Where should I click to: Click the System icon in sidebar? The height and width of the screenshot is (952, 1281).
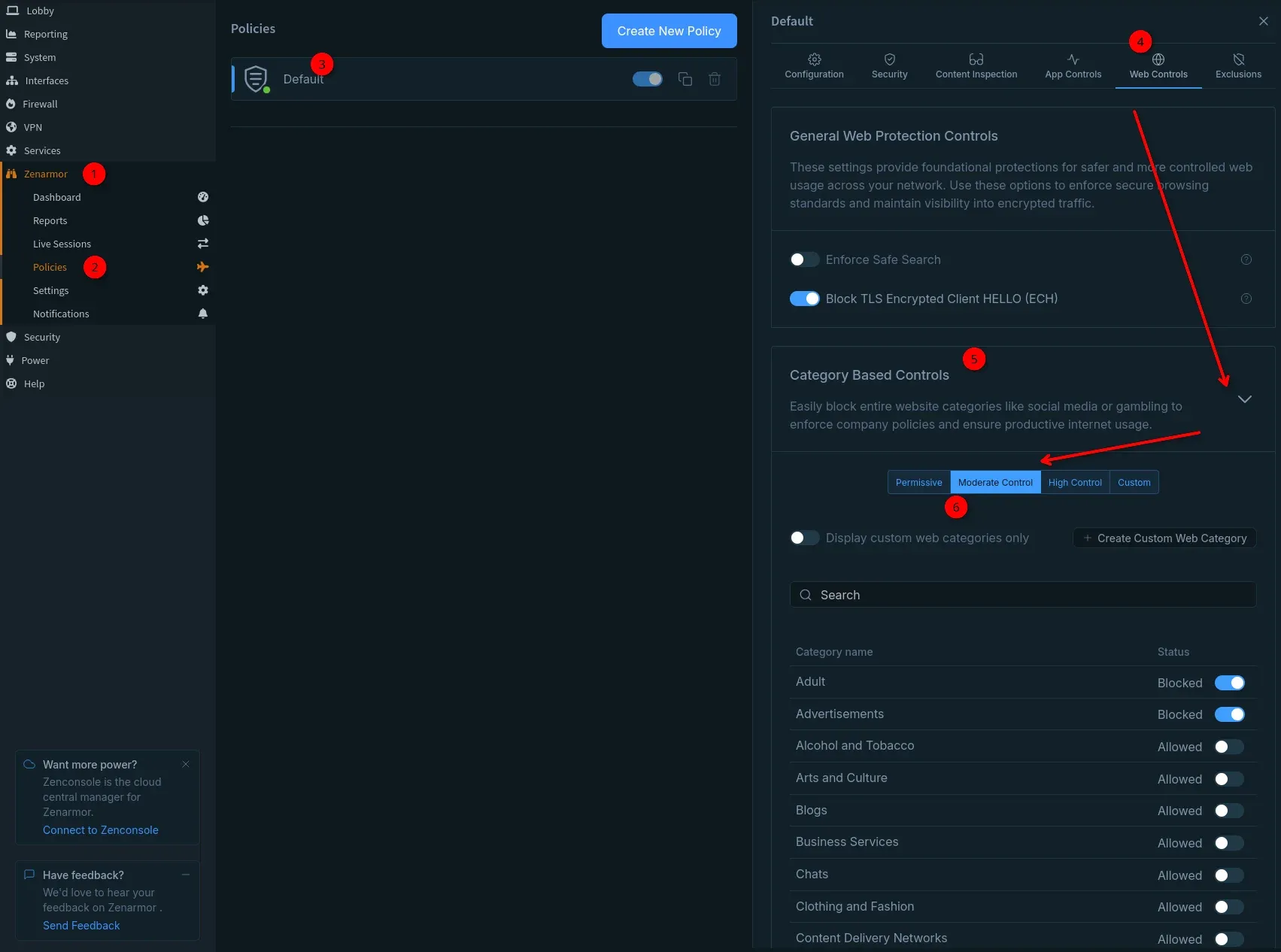pos(11,57)
